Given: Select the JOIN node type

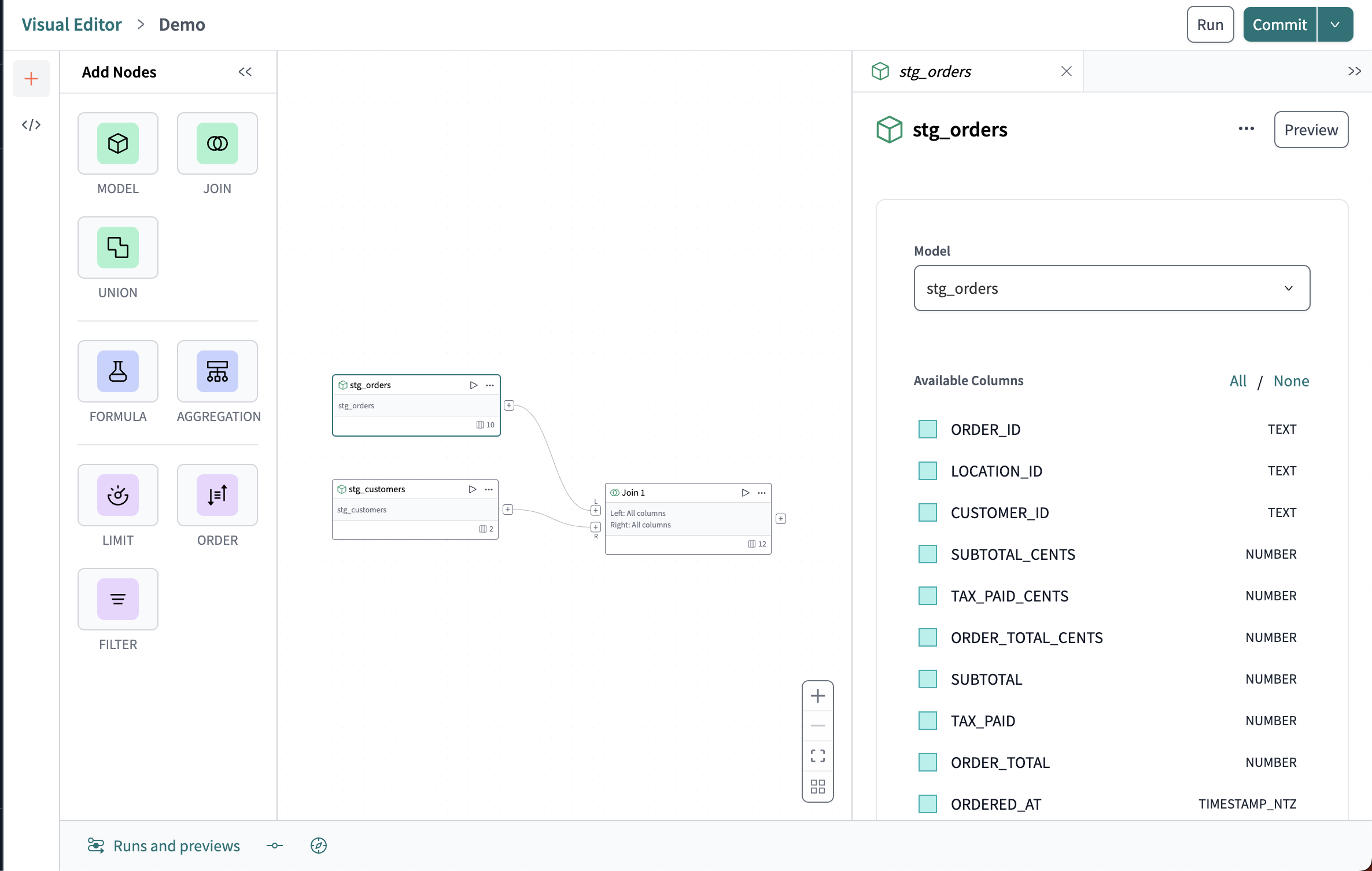Looking at the screenshot, I should 217,143.
